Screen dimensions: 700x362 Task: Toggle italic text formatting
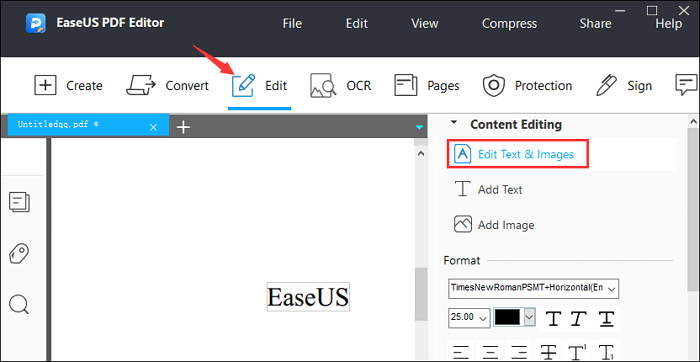tap(579, 319)
